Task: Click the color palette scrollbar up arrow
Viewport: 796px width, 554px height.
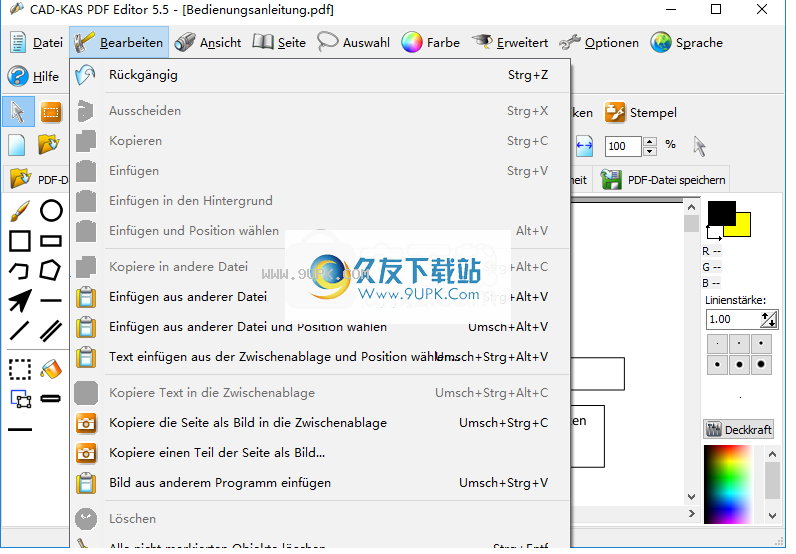Action: pos(772,454)
